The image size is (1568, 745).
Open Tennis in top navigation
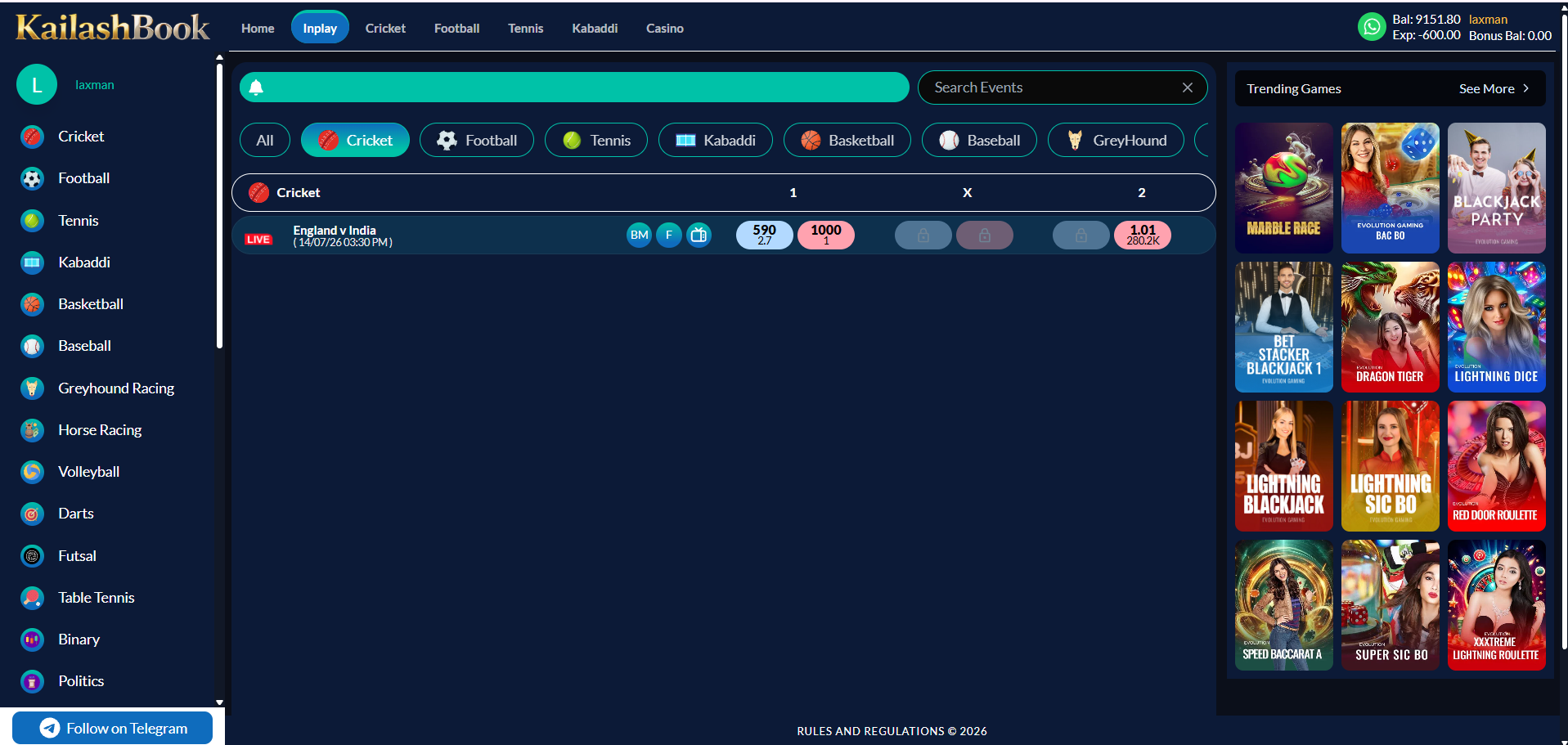[x=525, y=28]
